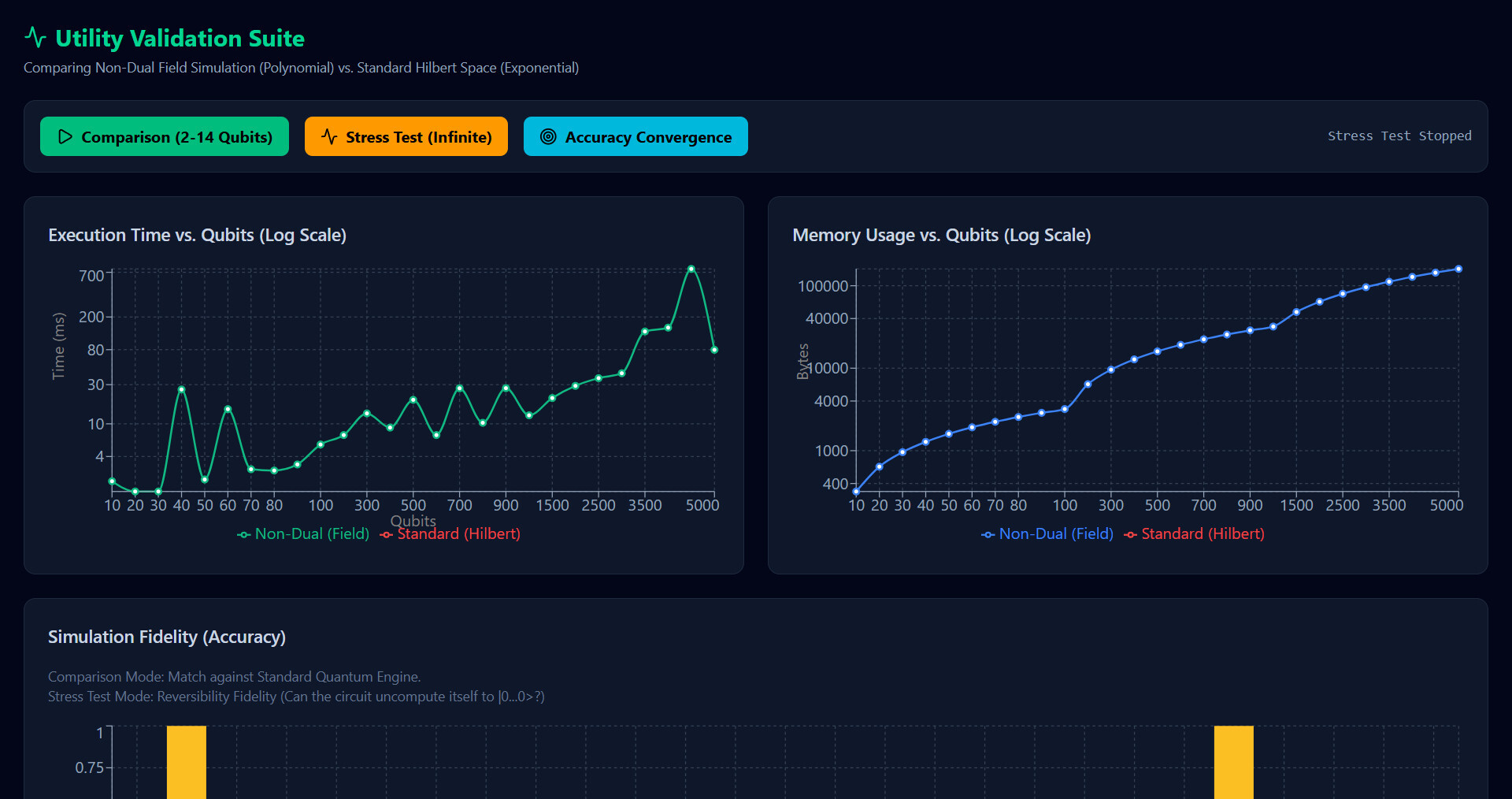The image size is (1512, 799).
Task: Click the play icon on the Comparison button
Action: tap(65, 136)
